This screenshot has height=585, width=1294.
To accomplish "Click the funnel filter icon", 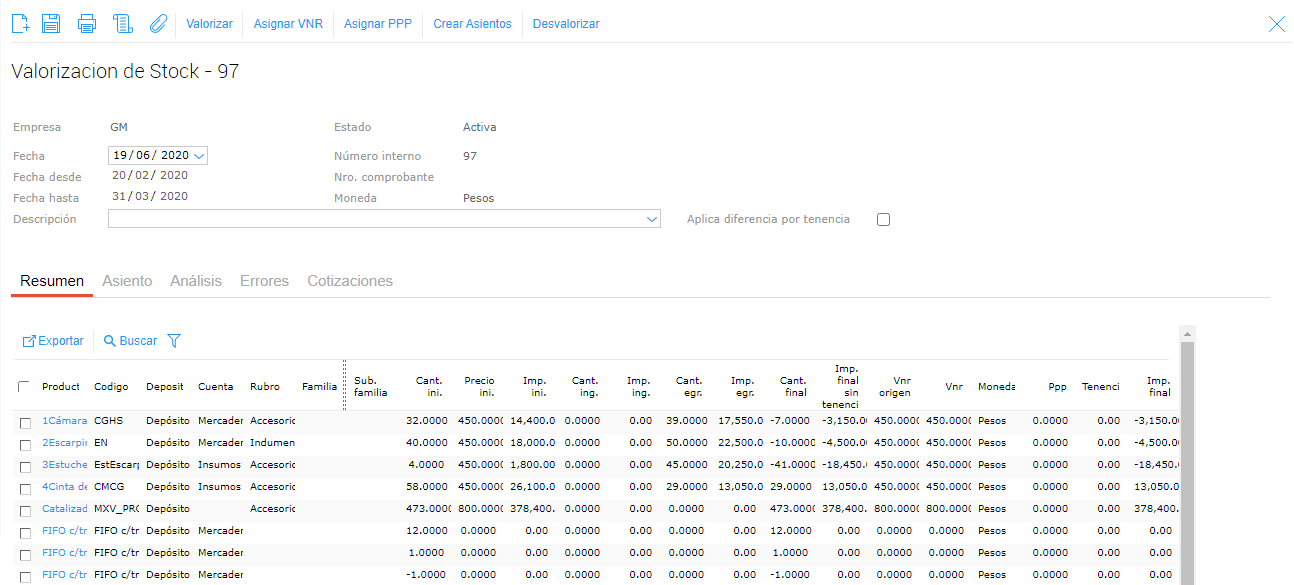I will pyautogui.click(x=174, y=341).
